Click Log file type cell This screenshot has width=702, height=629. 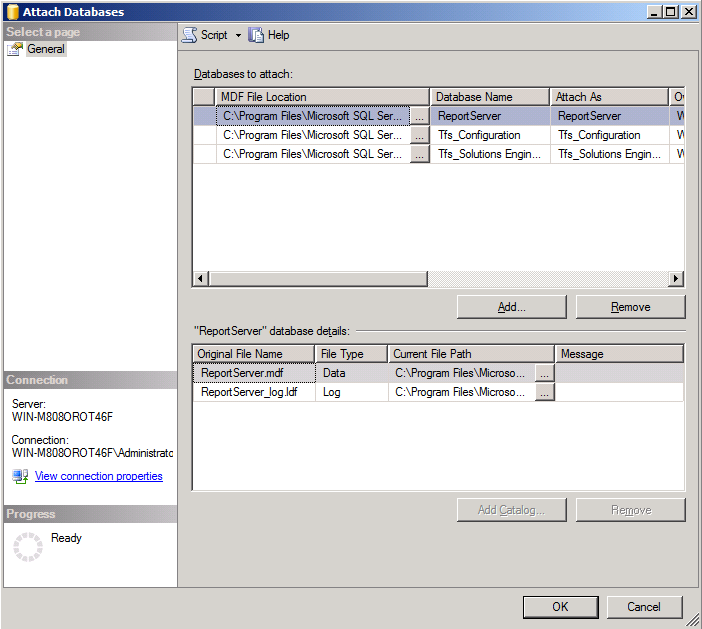tap(352, 392)
